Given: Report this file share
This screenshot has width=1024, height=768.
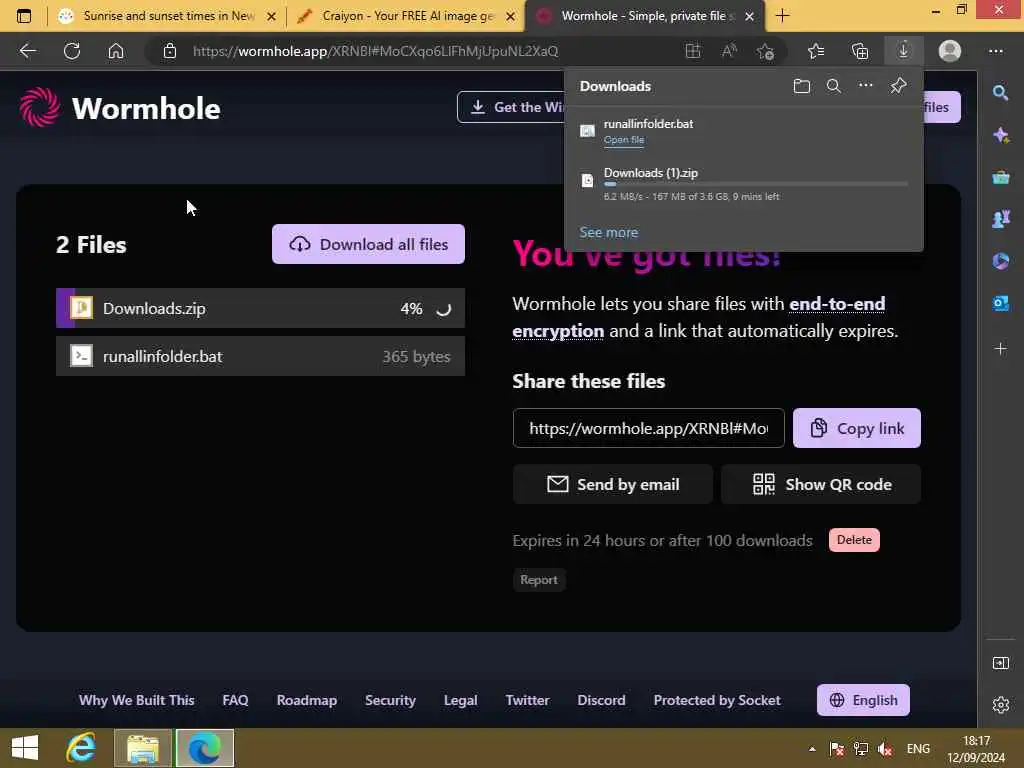Looking at the screenshot, I should tap(539, 580).
